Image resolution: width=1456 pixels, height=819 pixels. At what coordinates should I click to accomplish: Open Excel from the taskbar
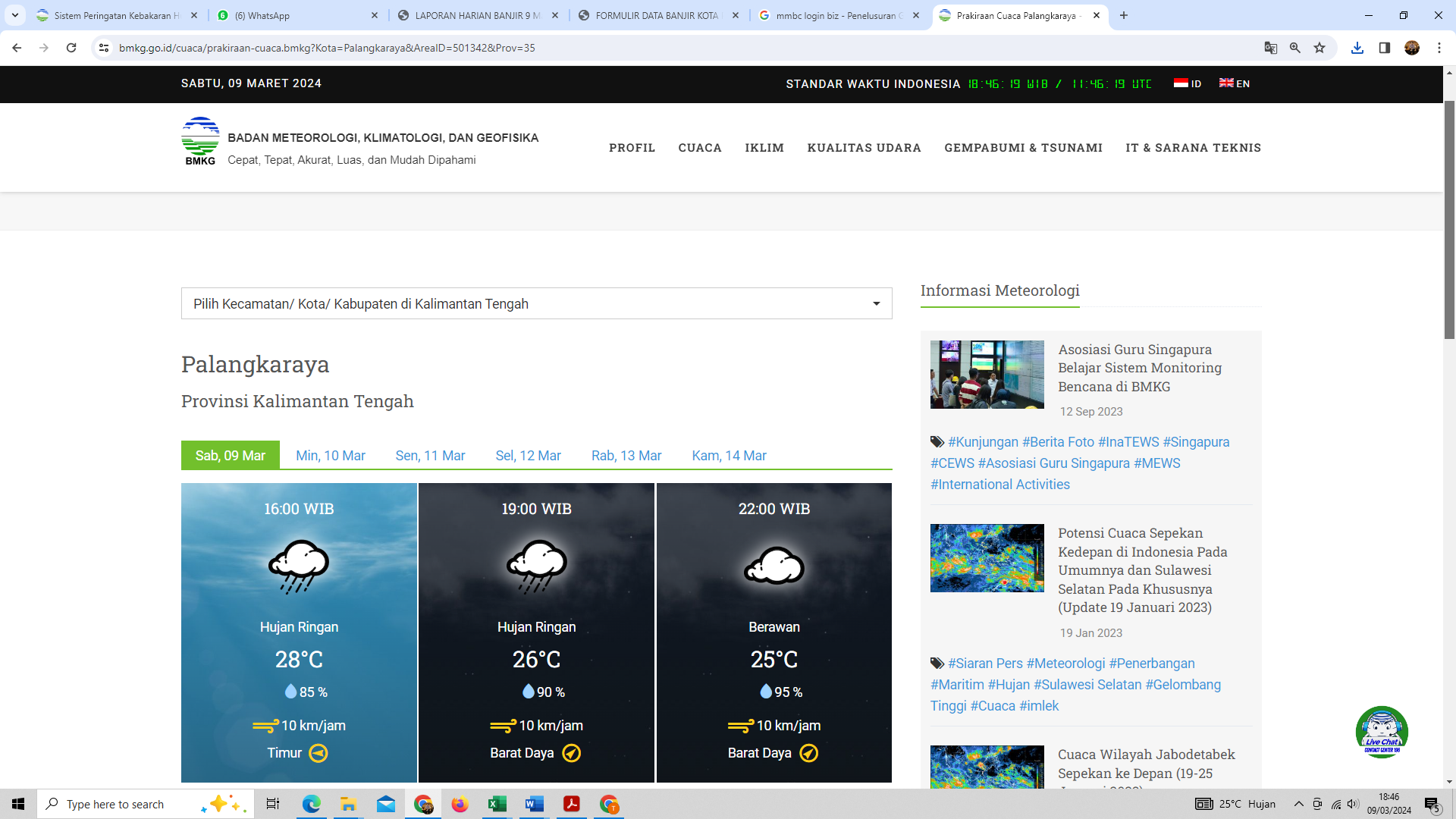coord(497,804)
